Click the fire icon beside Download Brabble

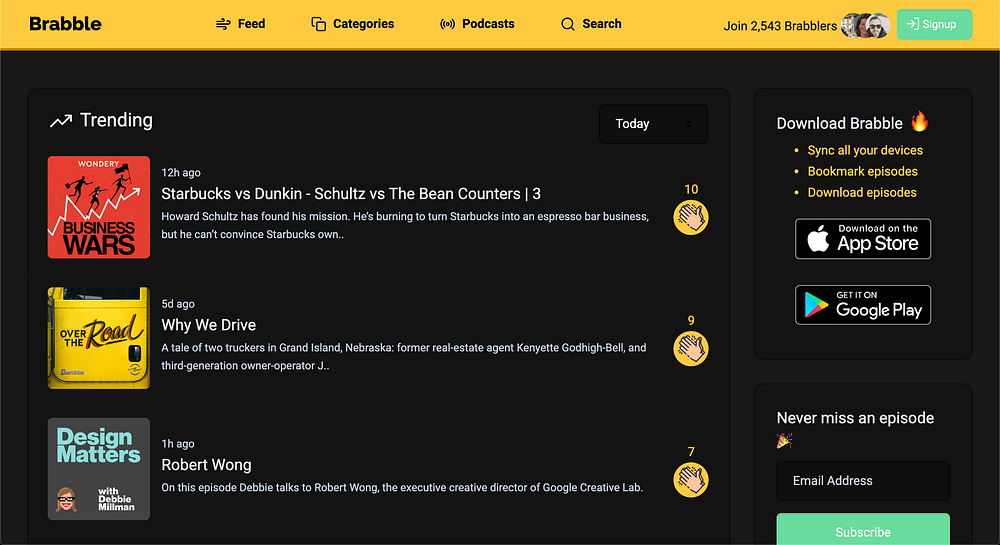tap(920, 121)
